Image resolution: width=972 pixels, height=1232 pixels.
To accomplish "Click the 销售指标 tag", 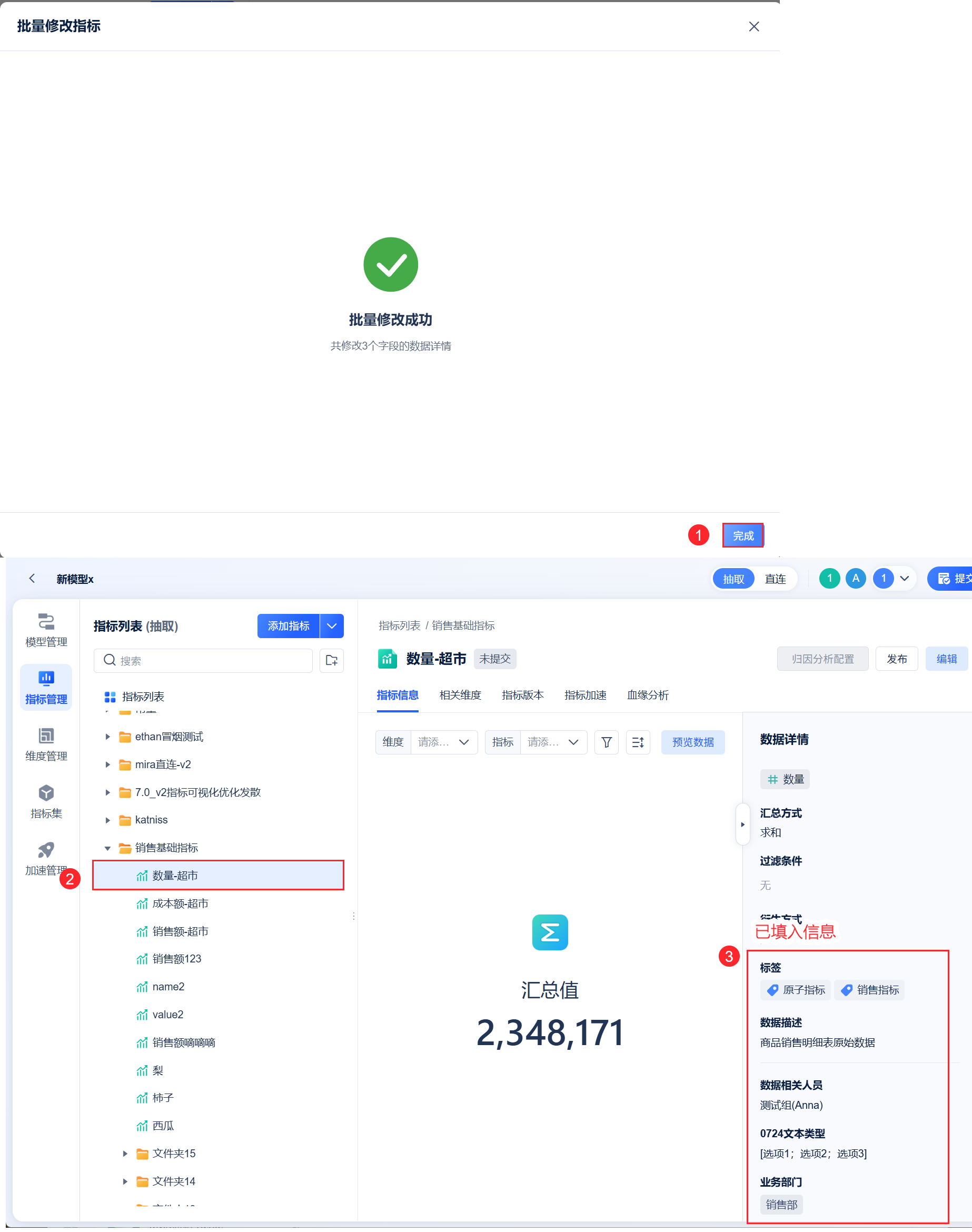I will (869, 990).
